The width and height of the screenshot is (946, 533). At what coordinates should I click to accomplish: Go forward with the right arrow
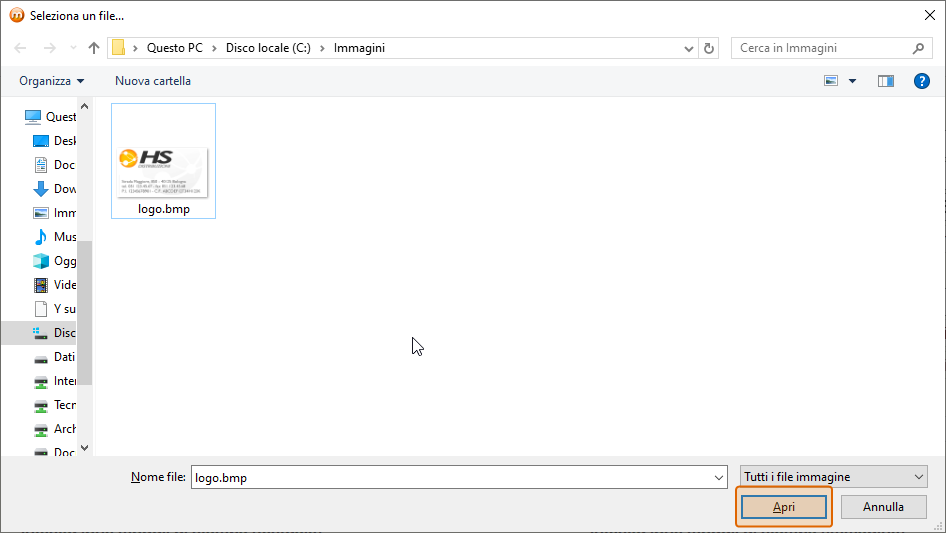pyautogui.click(x=49, y=48)
